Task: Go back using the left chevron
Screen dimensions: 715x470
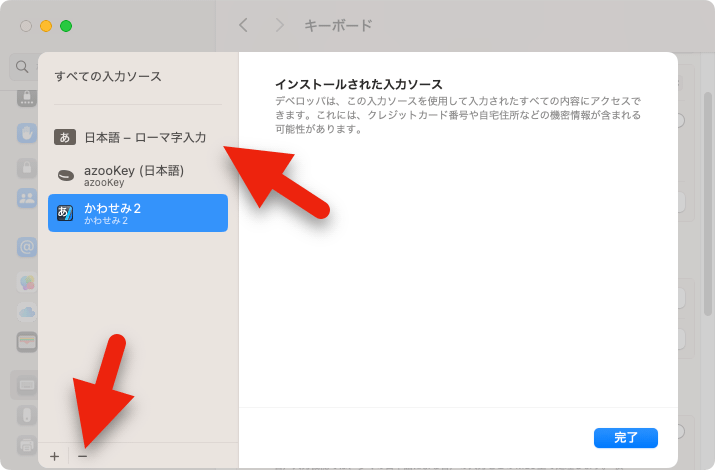Action: (243, 25)
